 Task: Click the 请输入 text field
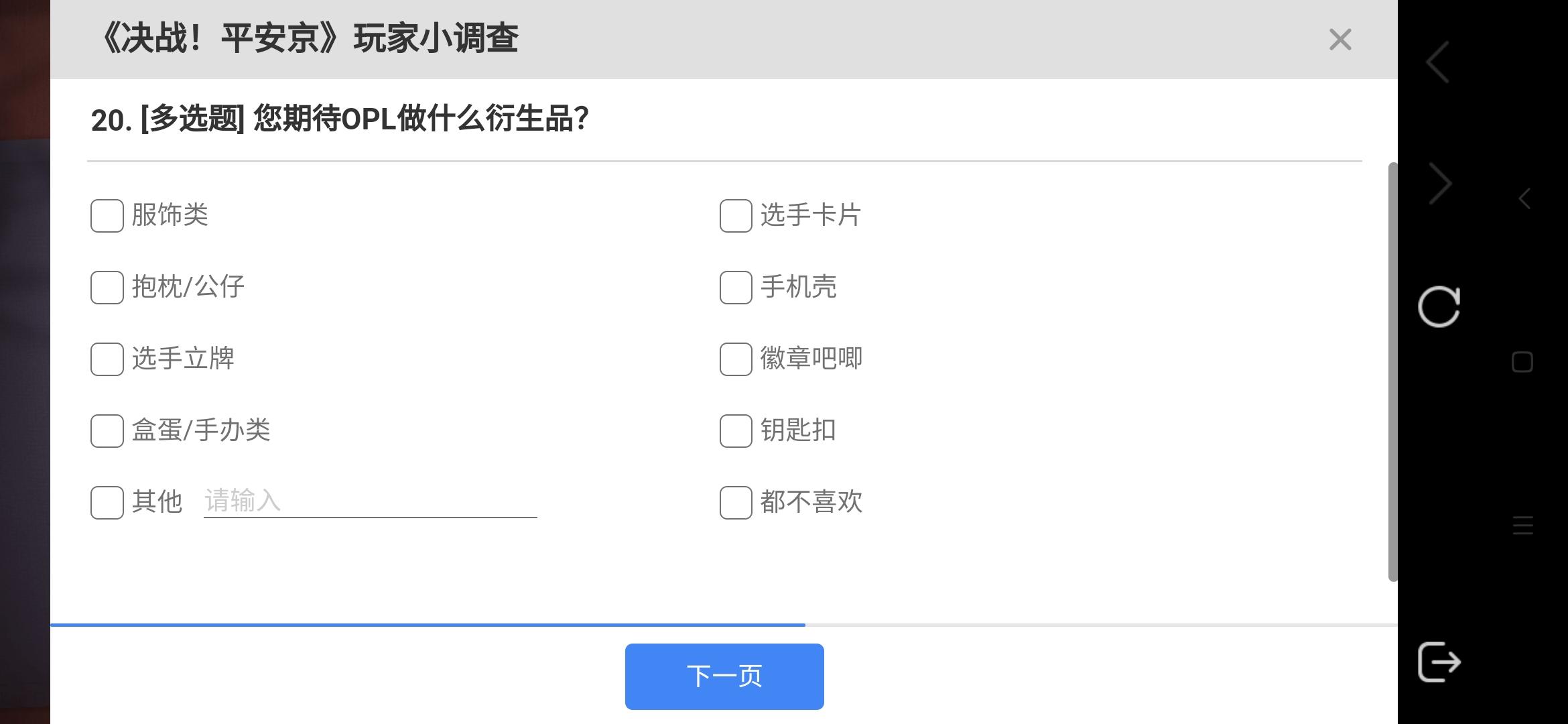click(x=371, y=501)
